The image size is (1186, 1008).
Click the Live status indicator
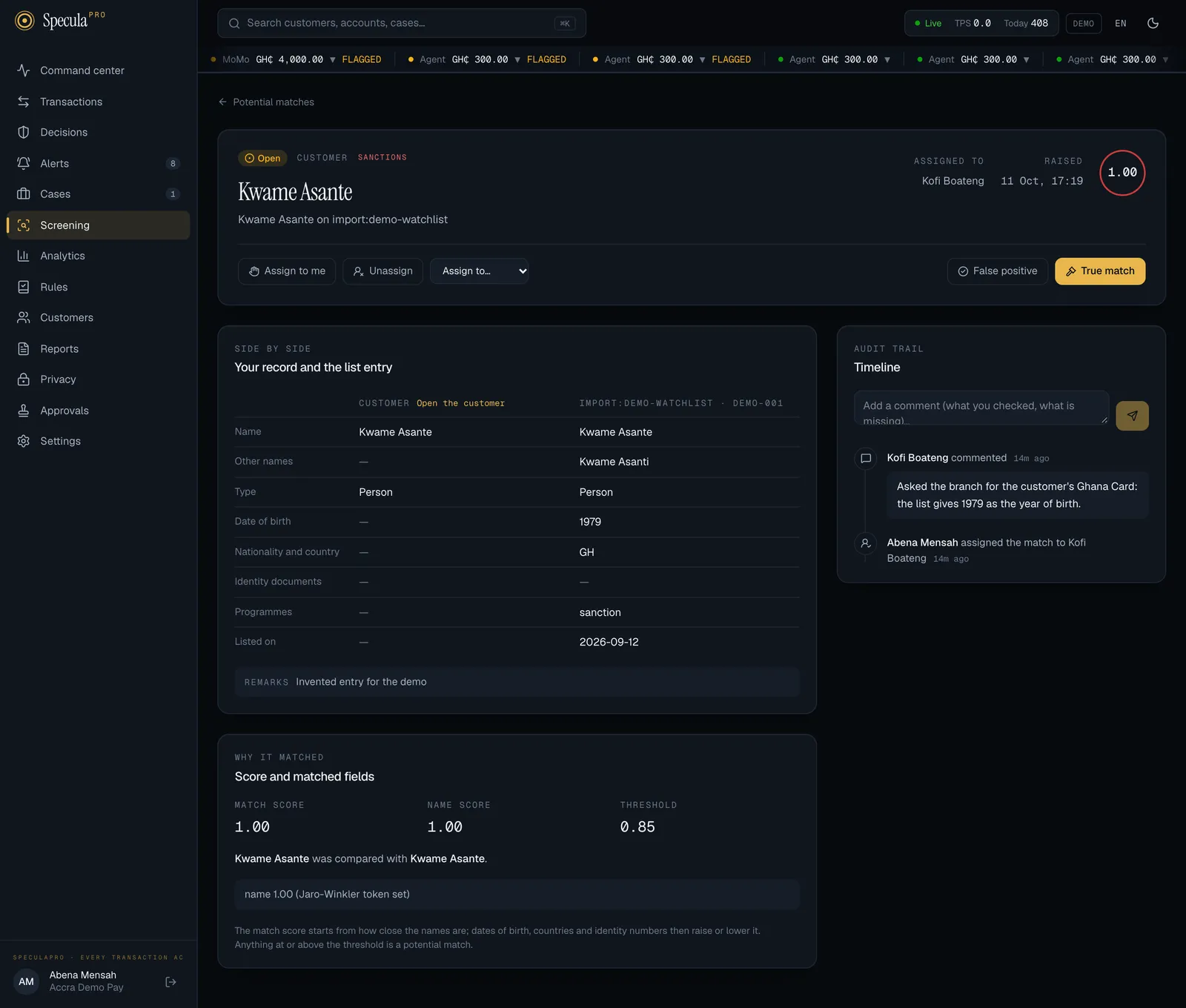coord(928,24)
